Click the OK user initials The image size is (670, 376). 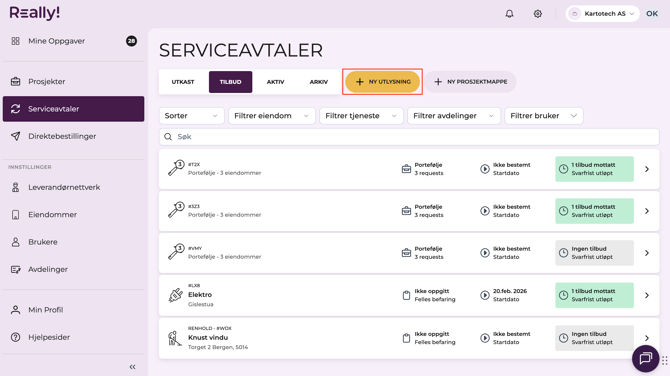coord(652,14)
